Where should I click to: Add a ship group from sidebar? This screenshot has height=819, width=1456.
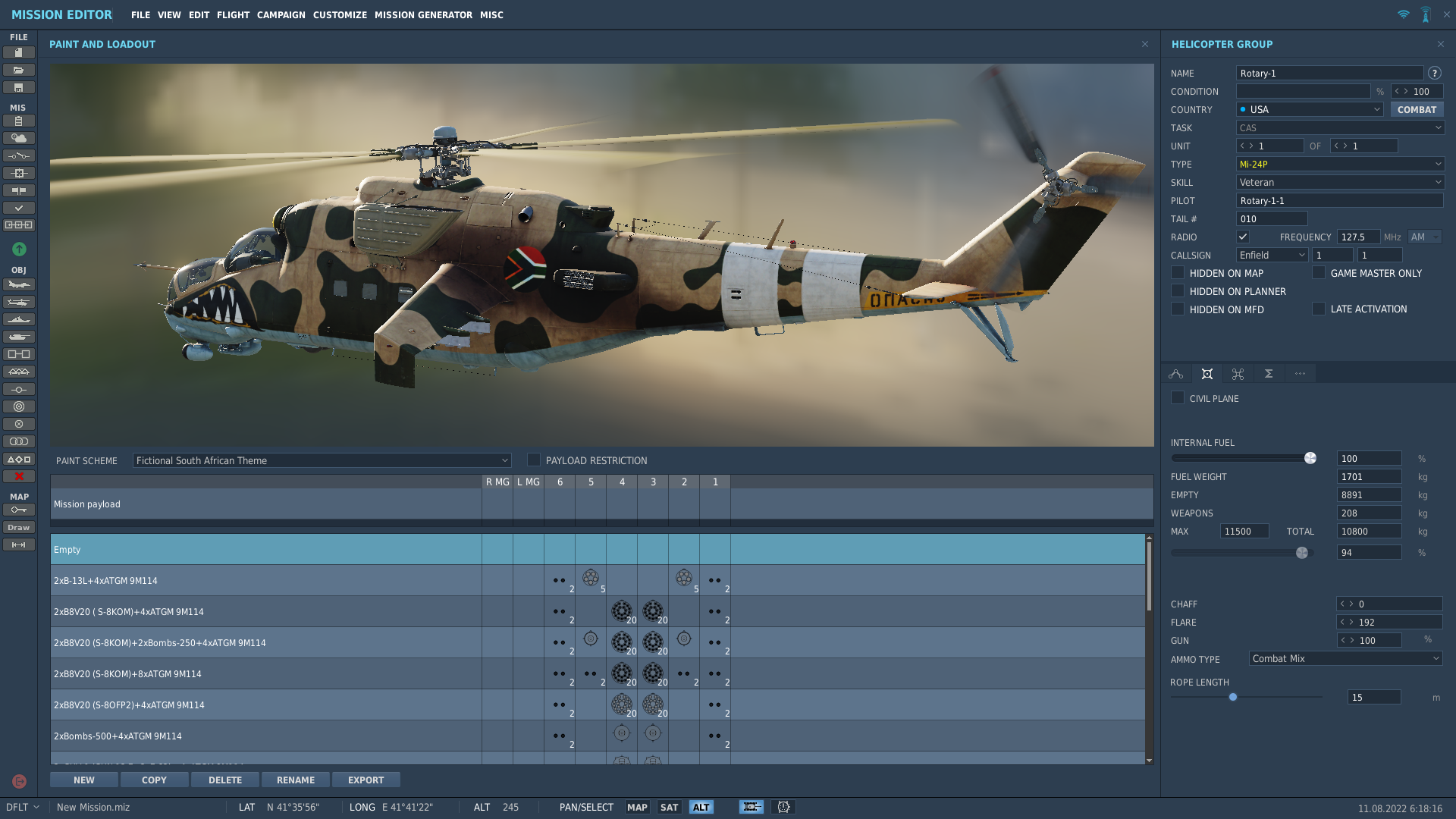(19, 319)
